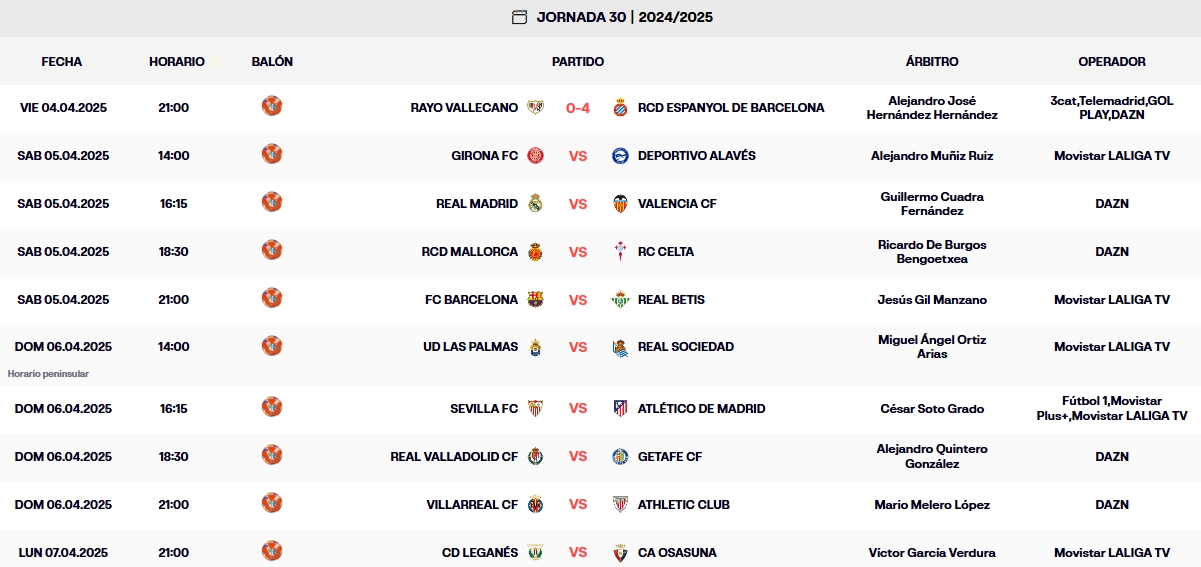Open VS link for Sevilla vs Atlético
Viewport: 1201px width, 567px height.
(x=578, y=409)
